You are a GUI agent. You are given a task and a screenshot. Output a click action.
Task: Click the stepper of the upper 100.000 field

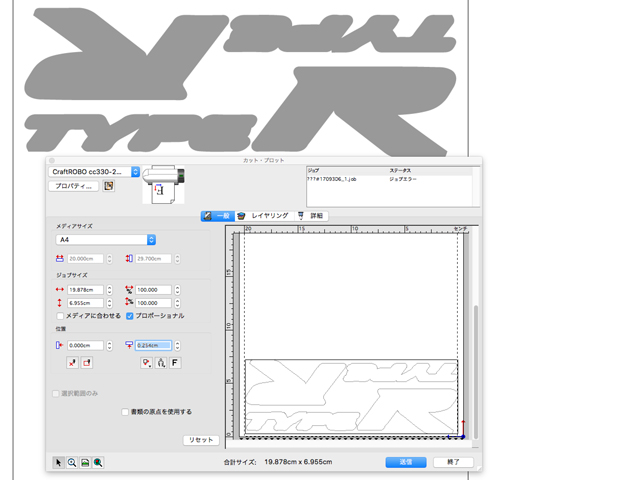[x=178, y=290]
